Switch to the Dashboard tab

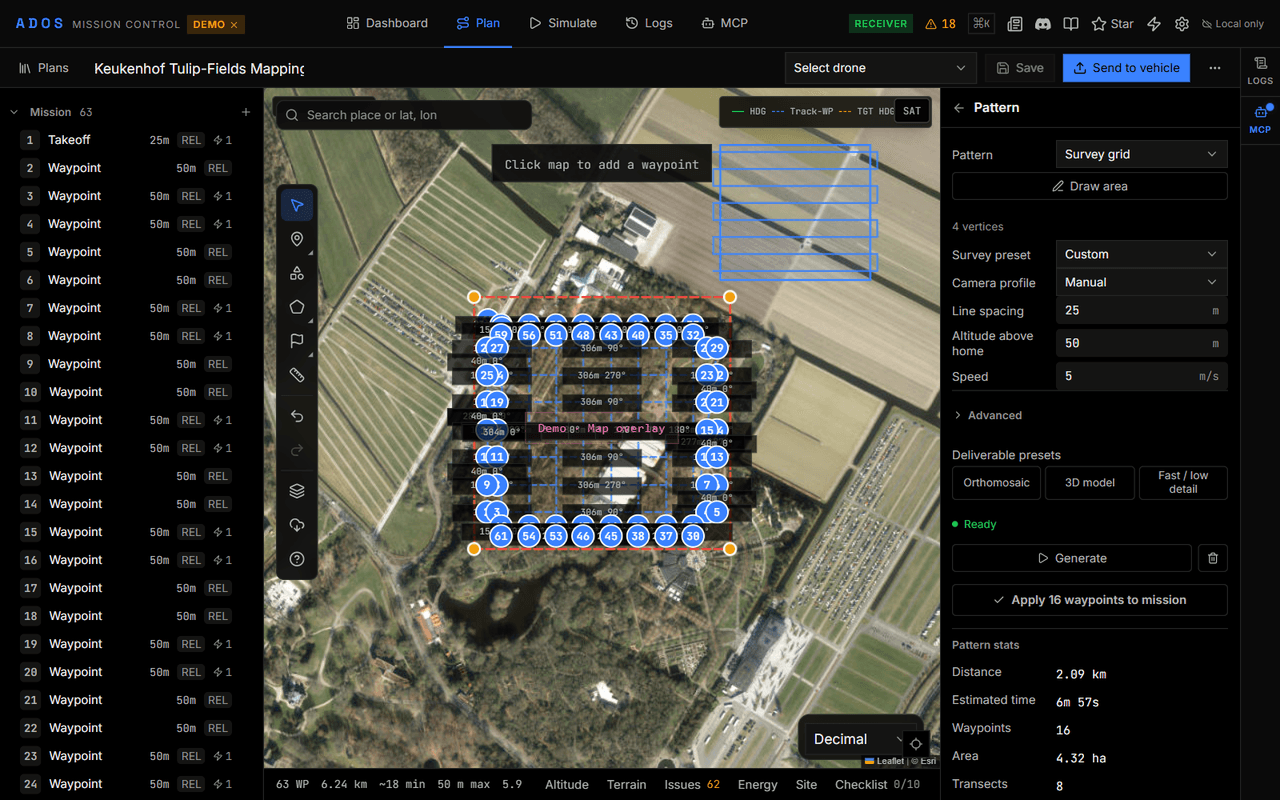click(x=387, y=24)
